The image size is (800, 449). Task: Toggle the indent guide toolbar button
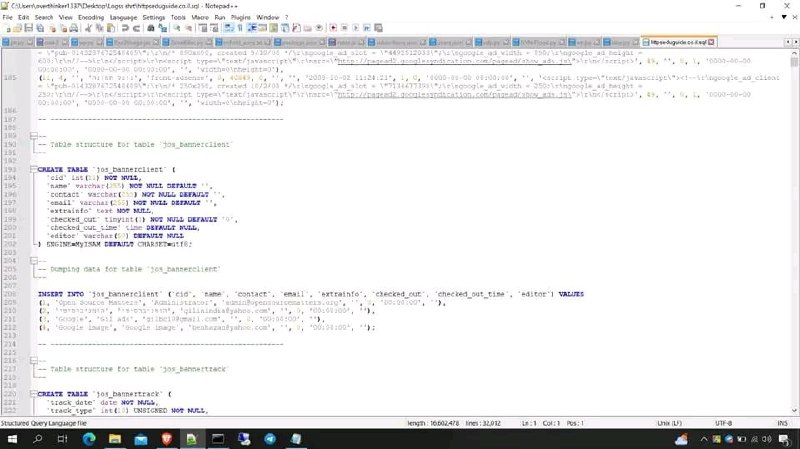[x=252, y=28]
